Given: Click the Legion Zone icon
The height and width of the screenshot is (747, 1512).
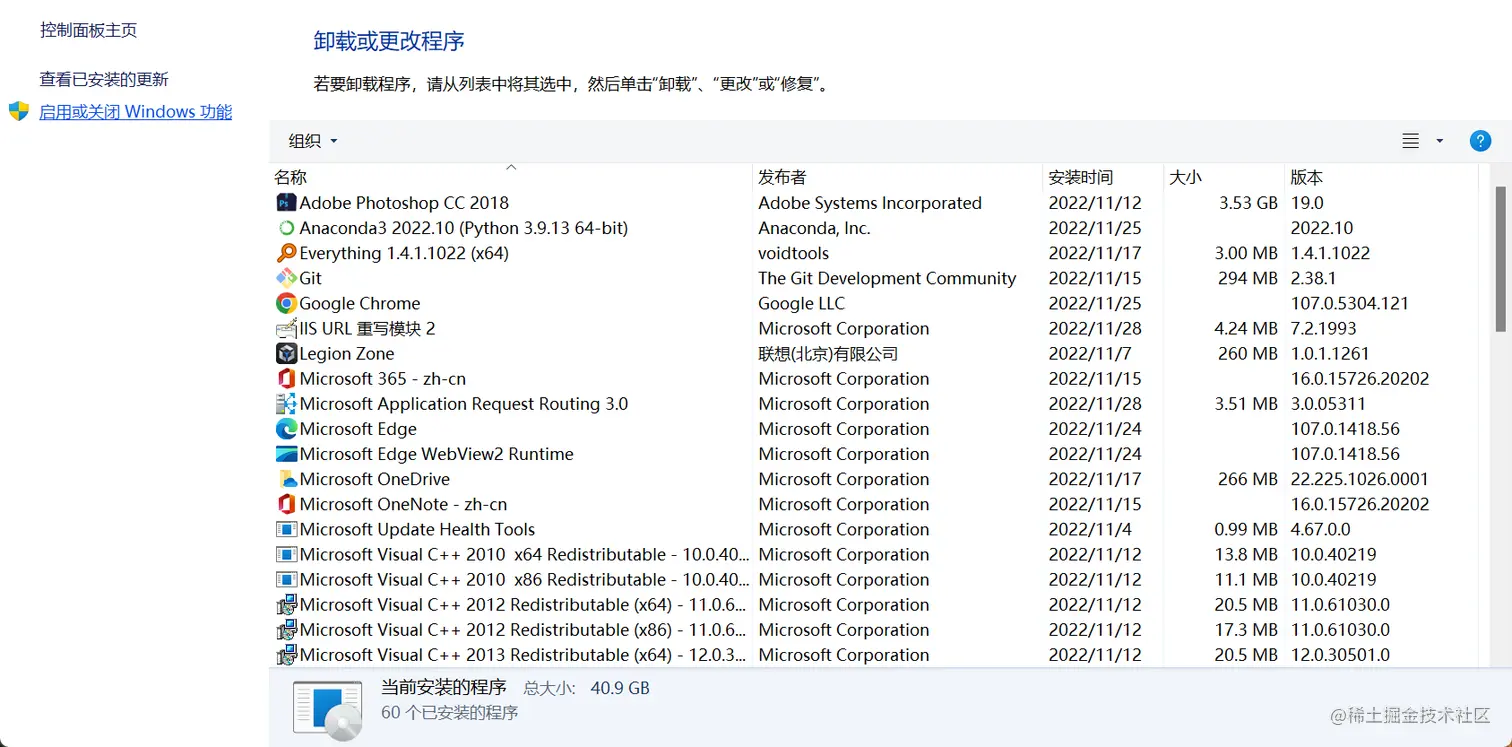Looking at the screenshot, I should point(286,353).
